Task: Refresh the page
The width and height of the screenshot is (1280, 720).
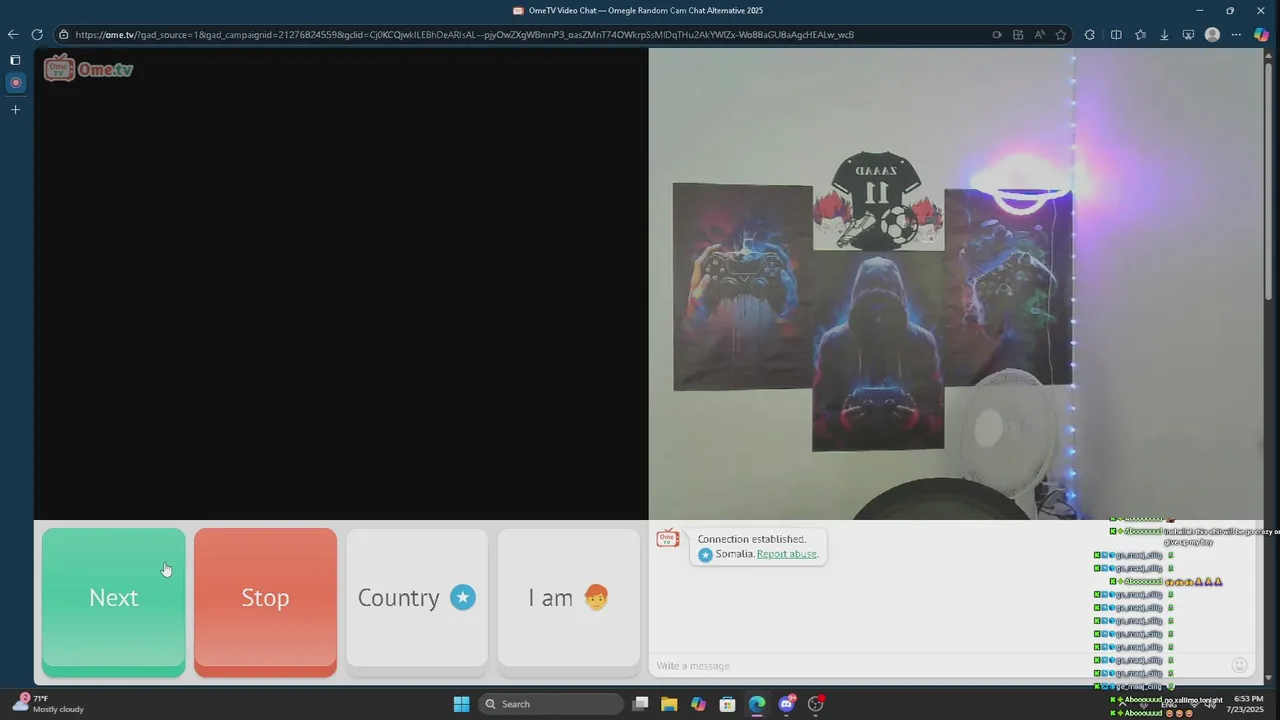Action: point(37,34)
